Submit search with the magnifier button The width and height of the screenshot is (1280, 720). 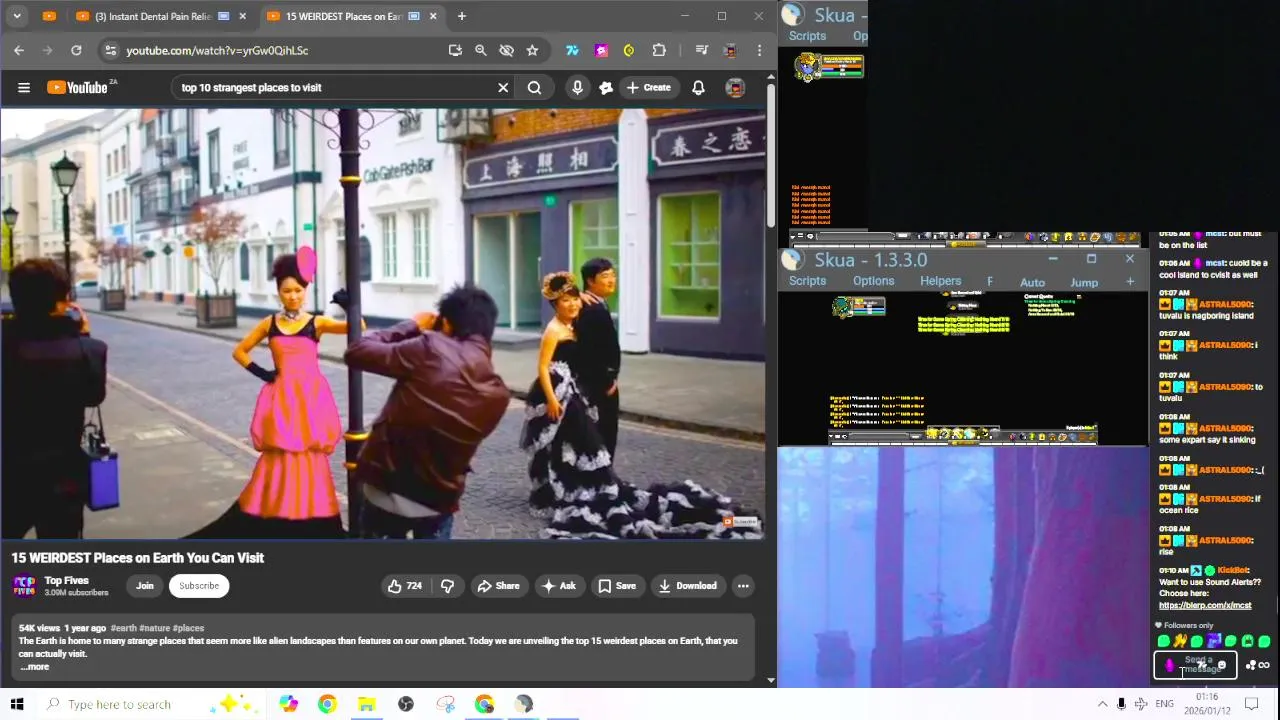534,88
